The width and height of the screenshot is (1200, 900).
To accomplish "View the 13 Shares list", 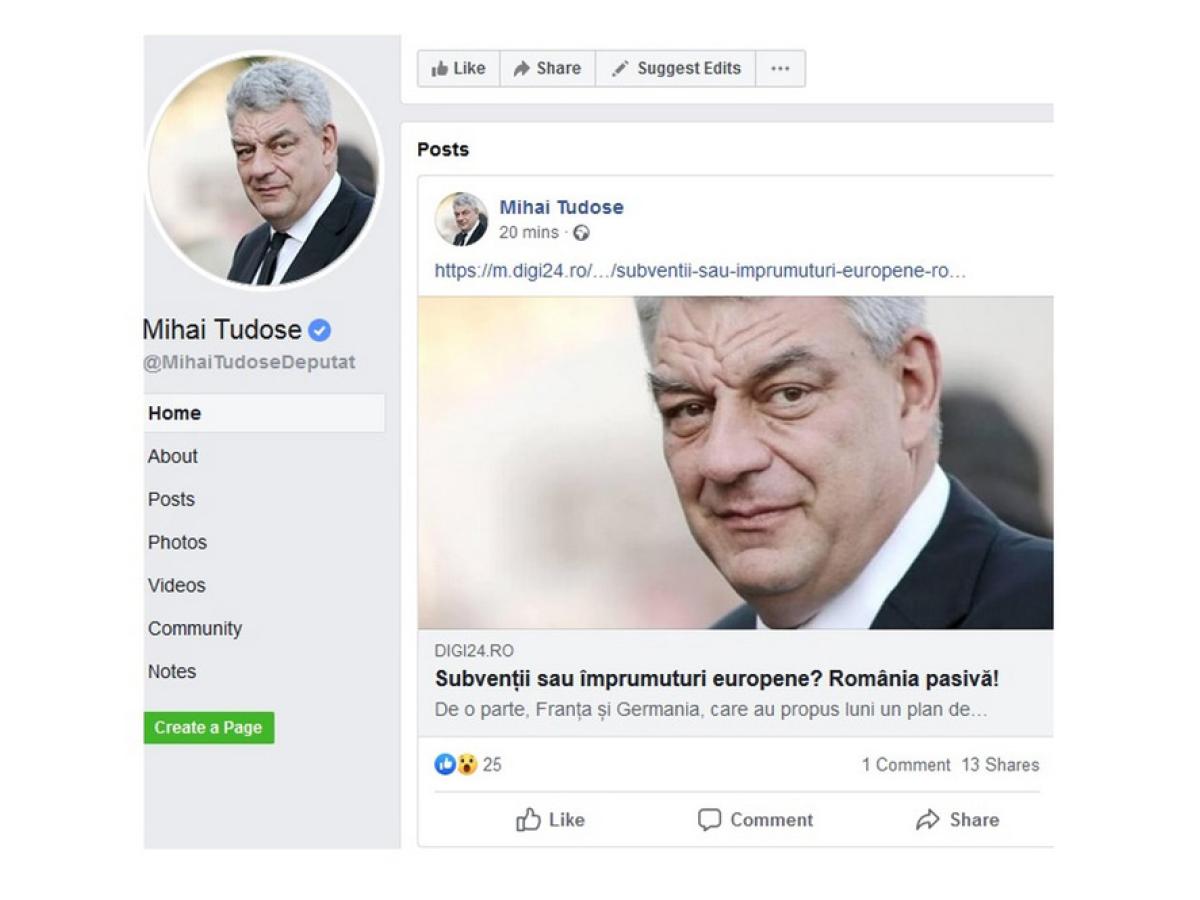I will click(x=1000, y=765).
